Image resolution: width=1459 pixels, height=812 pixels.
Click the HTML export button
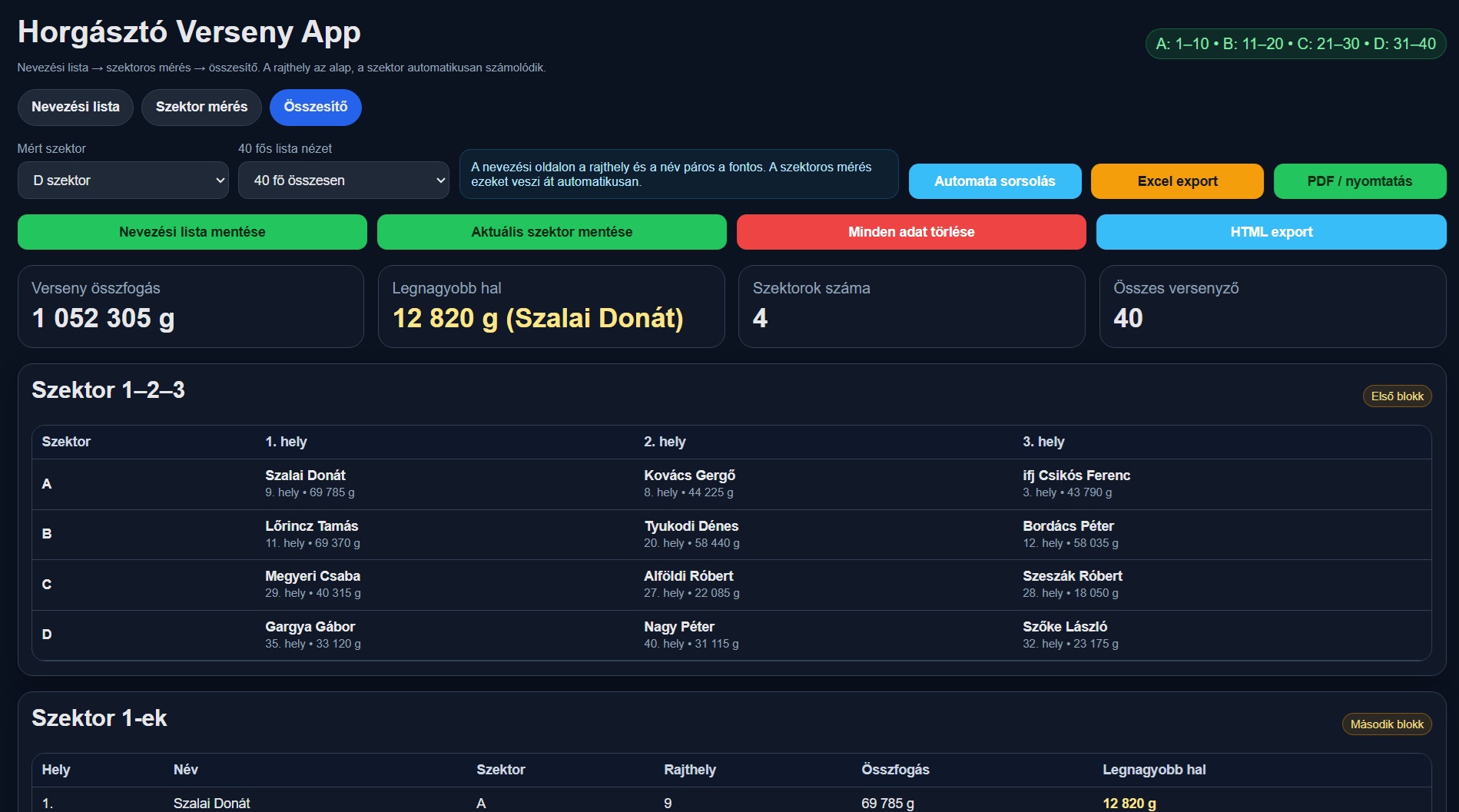tap(1271, 232)
